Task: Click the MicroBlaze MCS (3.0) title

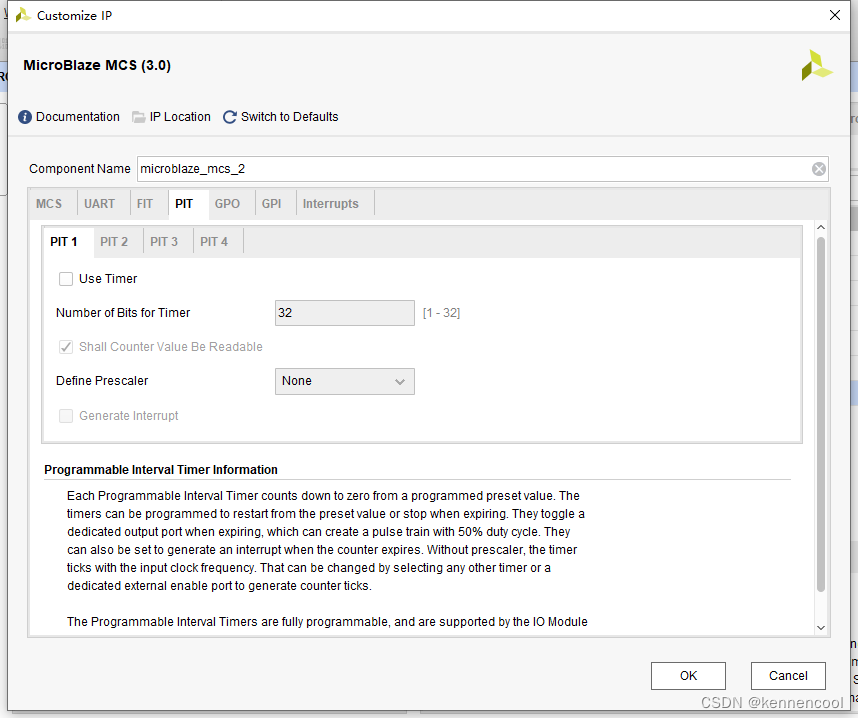Action: pos(97,66)
